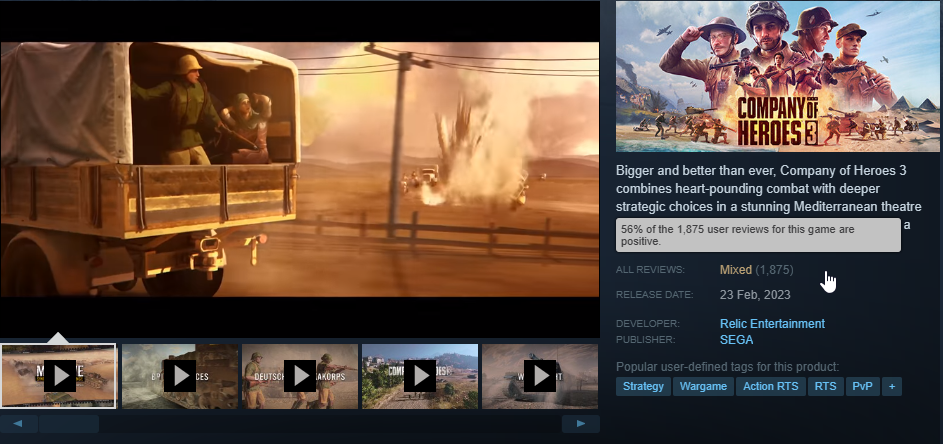Play the Deutsches Afrikakorps trailer thumbnail
Image resolution: width=943 pixels, height=444 pixels.
point(300,376)
